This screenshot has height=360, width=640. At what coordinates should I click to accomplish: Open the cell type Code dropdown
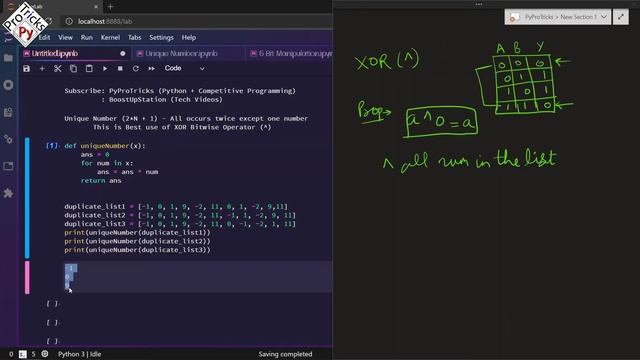coord(184,69)
